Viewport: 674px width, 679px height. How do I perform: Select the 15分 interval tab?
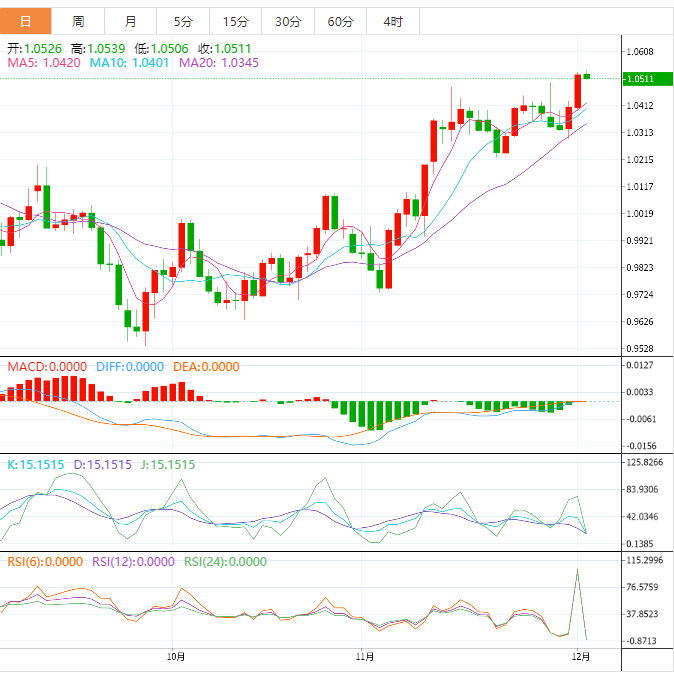[235, 21]
